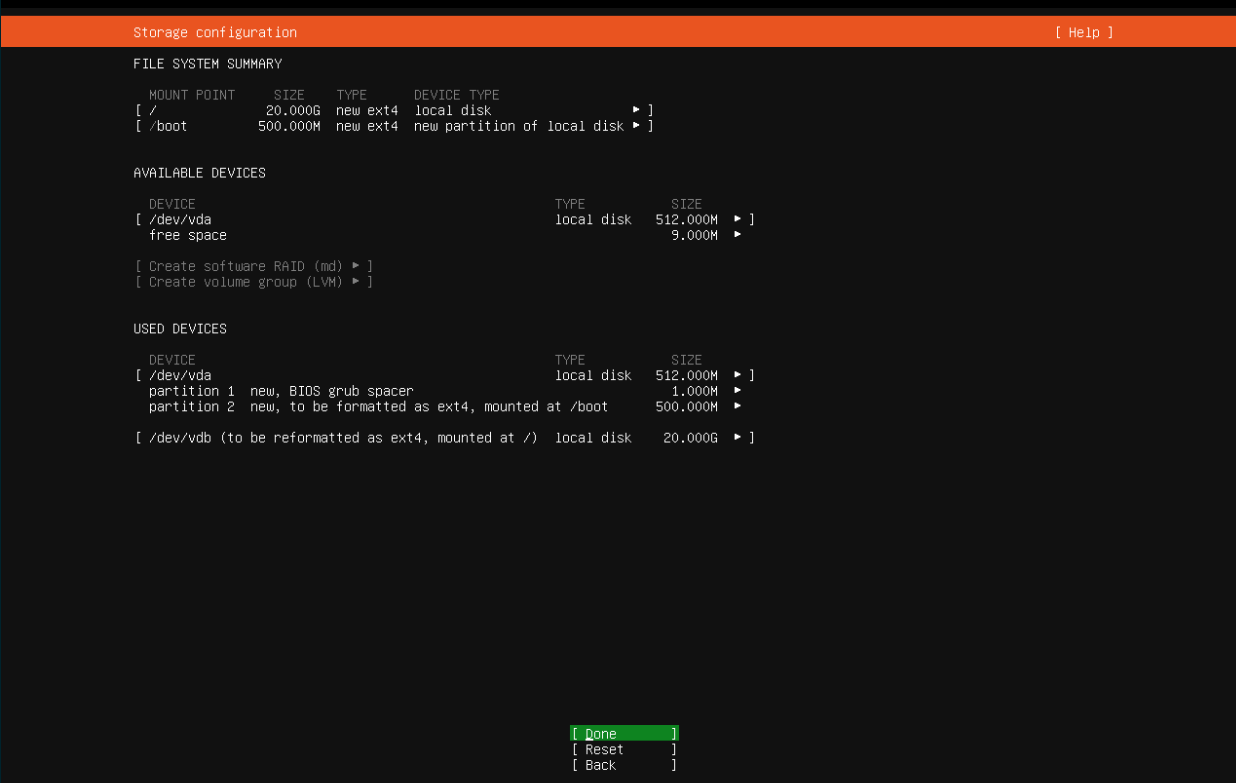The width and height of the screenshot is (1236, 783).
Task: Go back using the Back button
Action: pos(624,765)
